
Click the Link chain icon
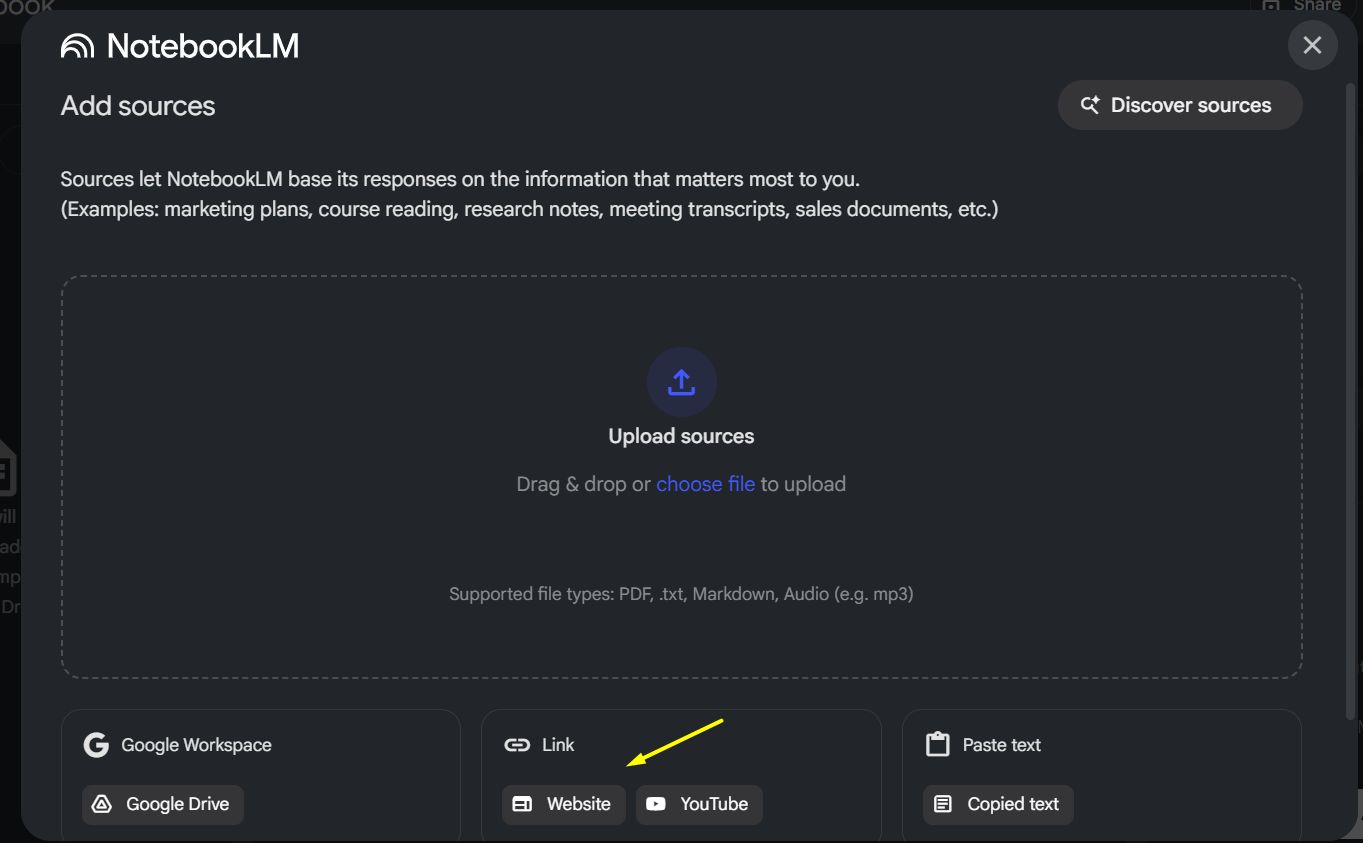point(517,745)
